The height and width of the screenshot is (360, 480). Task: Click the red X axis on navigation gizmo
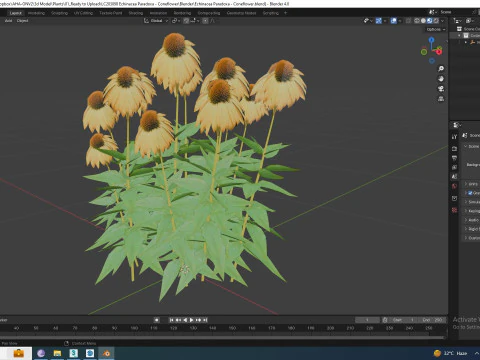coord(439,51)
